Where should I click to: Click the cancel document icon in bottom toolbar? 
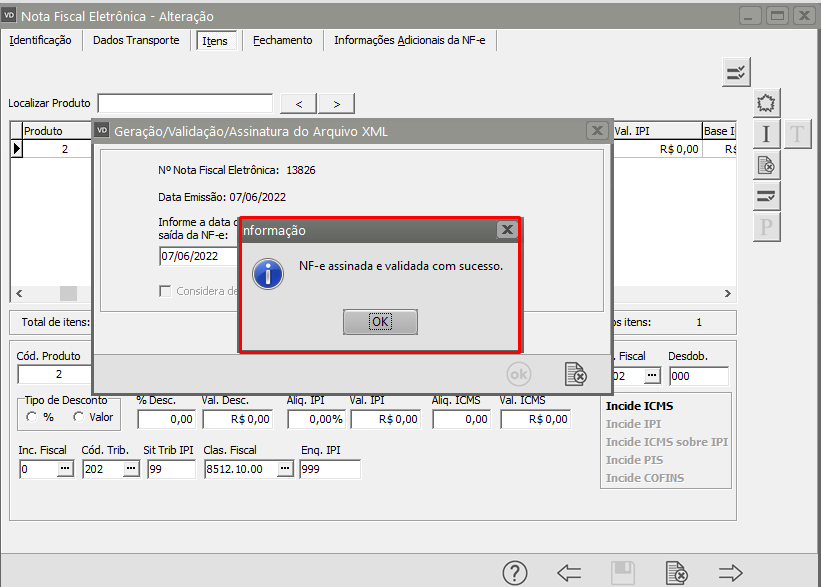coord(677,573)
